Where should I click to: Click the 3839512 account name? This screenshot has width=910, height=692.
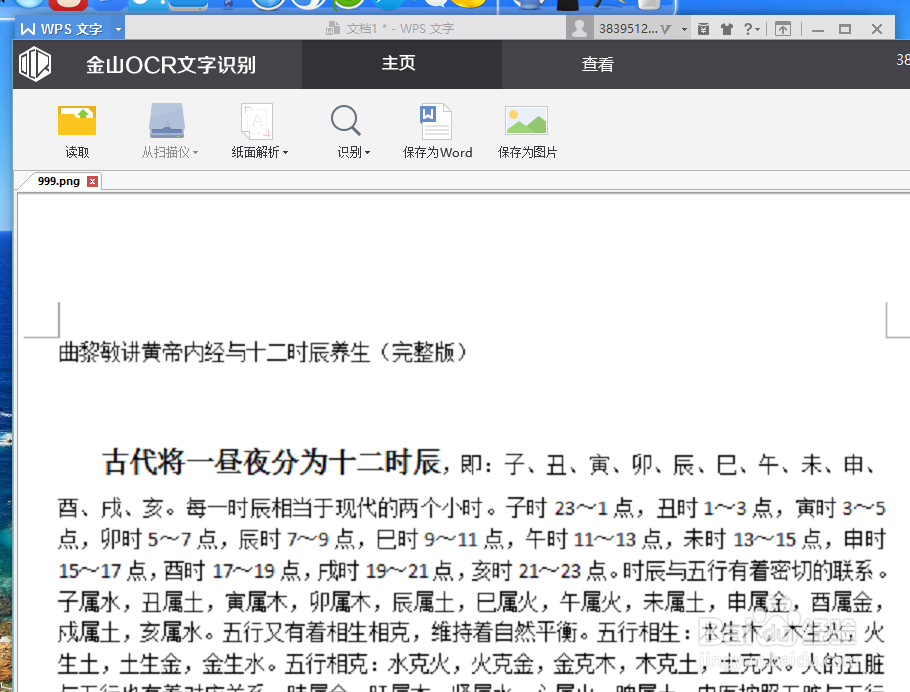click(x=630, y=28)
